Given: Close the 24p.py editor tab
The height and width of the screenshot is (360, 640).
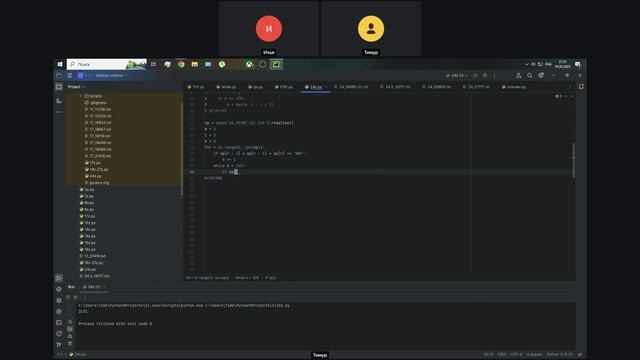Looking at the screenshot, I should 326,87.
